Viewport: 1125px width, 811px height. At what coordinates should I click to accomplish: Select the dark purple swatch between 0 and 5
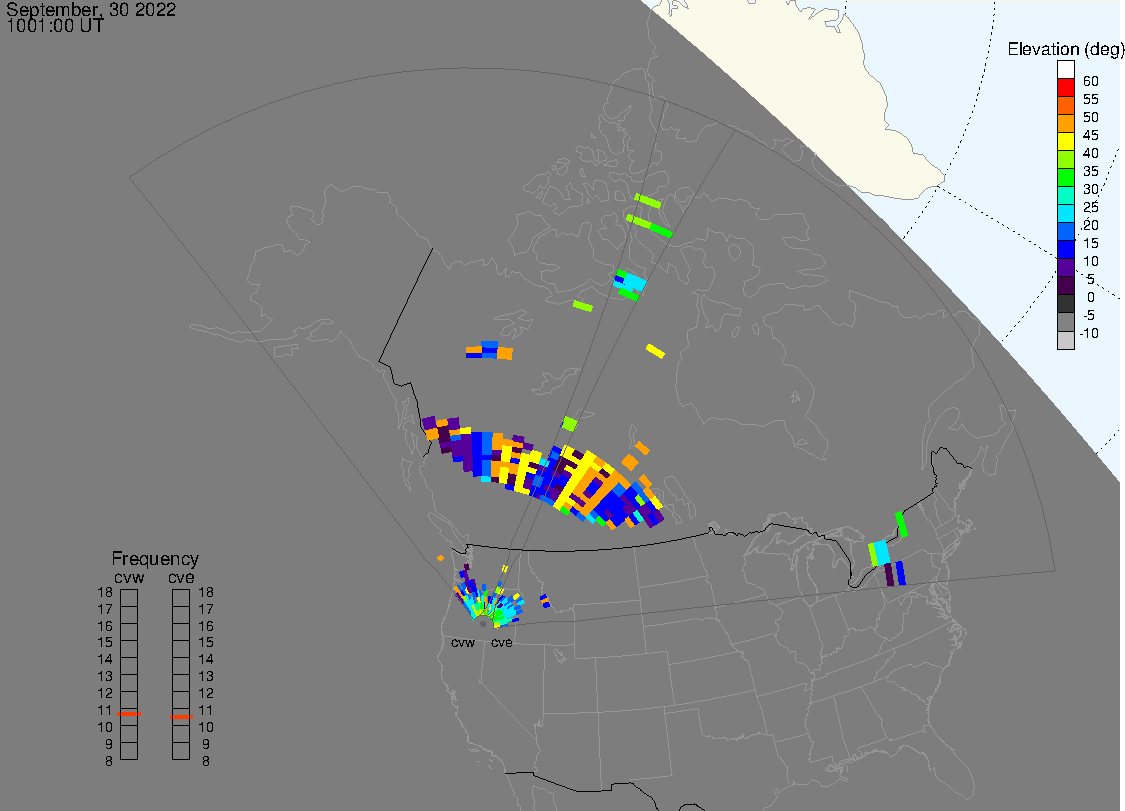pos(1065,286)
